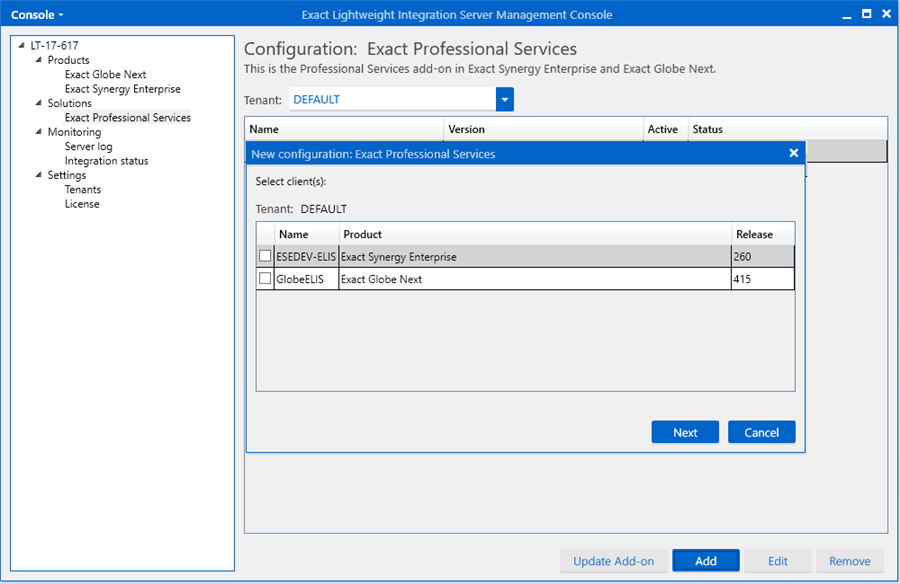900x584 pixels.
Task: Open the Console menu
Action: (37, 15)
